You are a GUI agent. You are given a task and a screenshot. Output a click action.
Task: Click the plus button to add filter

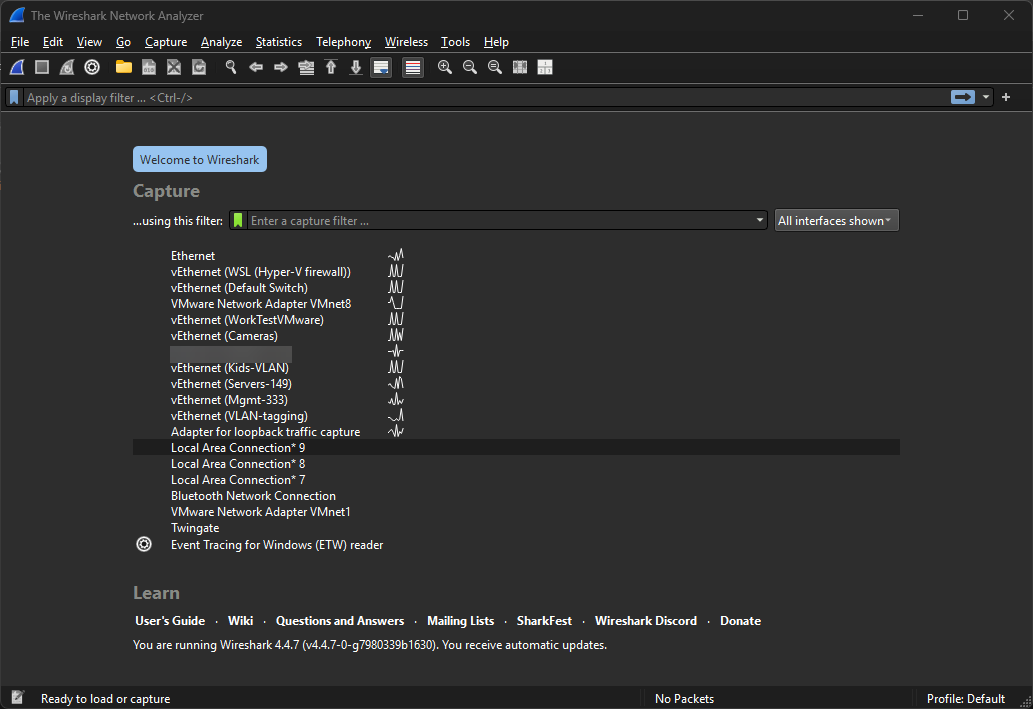[1006, 97]
